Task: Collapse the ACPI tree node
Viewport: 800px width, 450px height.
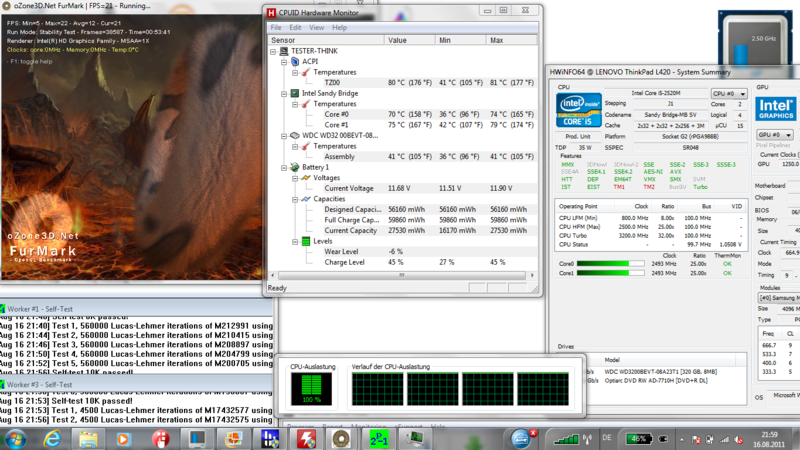Action: point(284,62)
